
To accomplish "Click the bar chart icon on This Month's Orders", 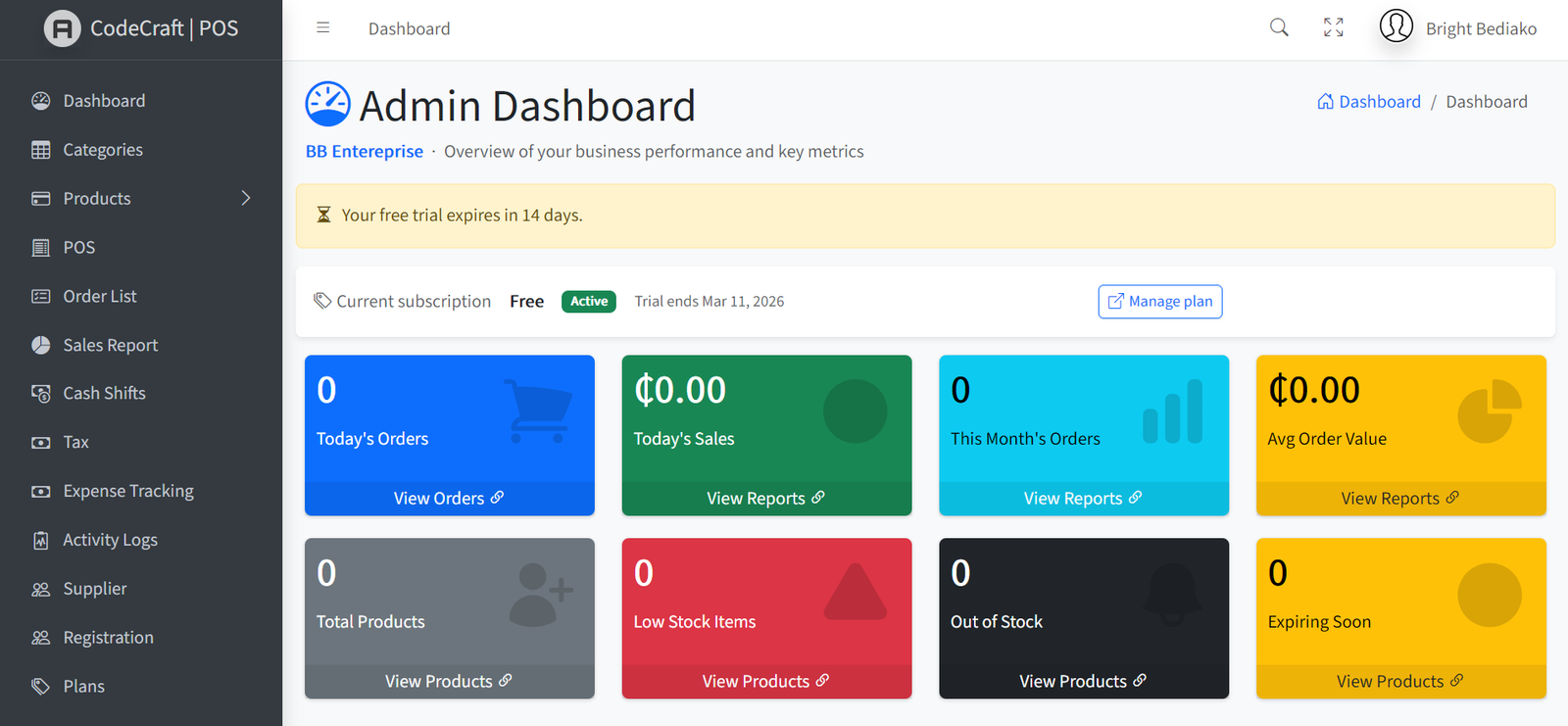I will pyautogui.click(x=1172, y=411).
